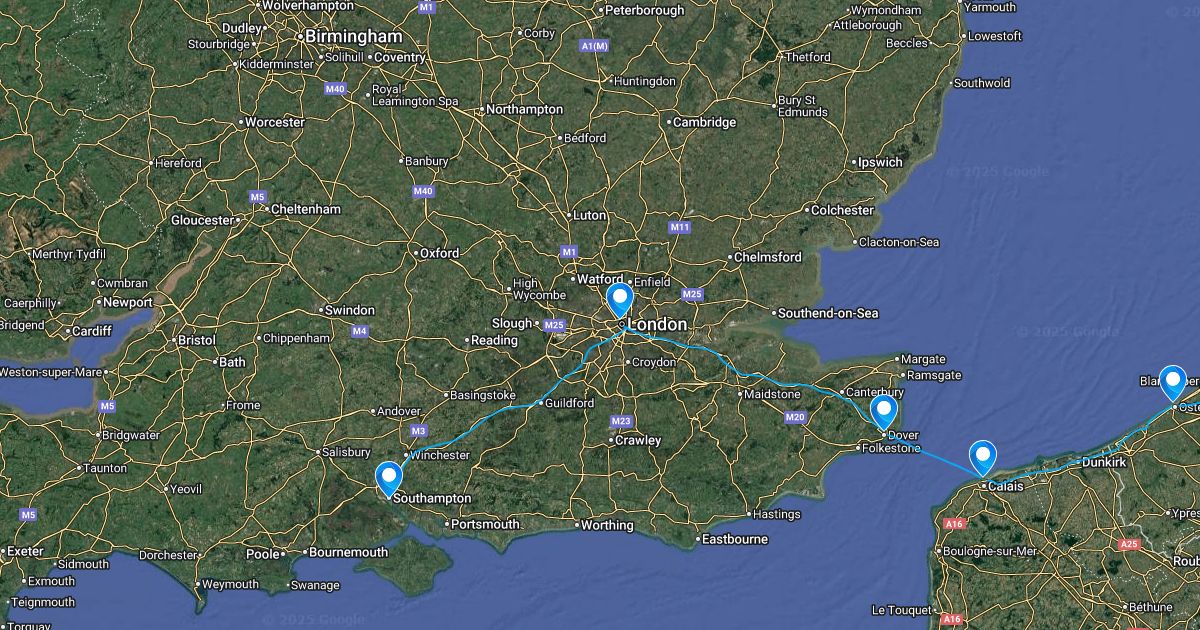Screen dimensions: 1200x630
Task: Click the A16 road shield near Boulogne-sur-Mer
Action: pos(954,524)
